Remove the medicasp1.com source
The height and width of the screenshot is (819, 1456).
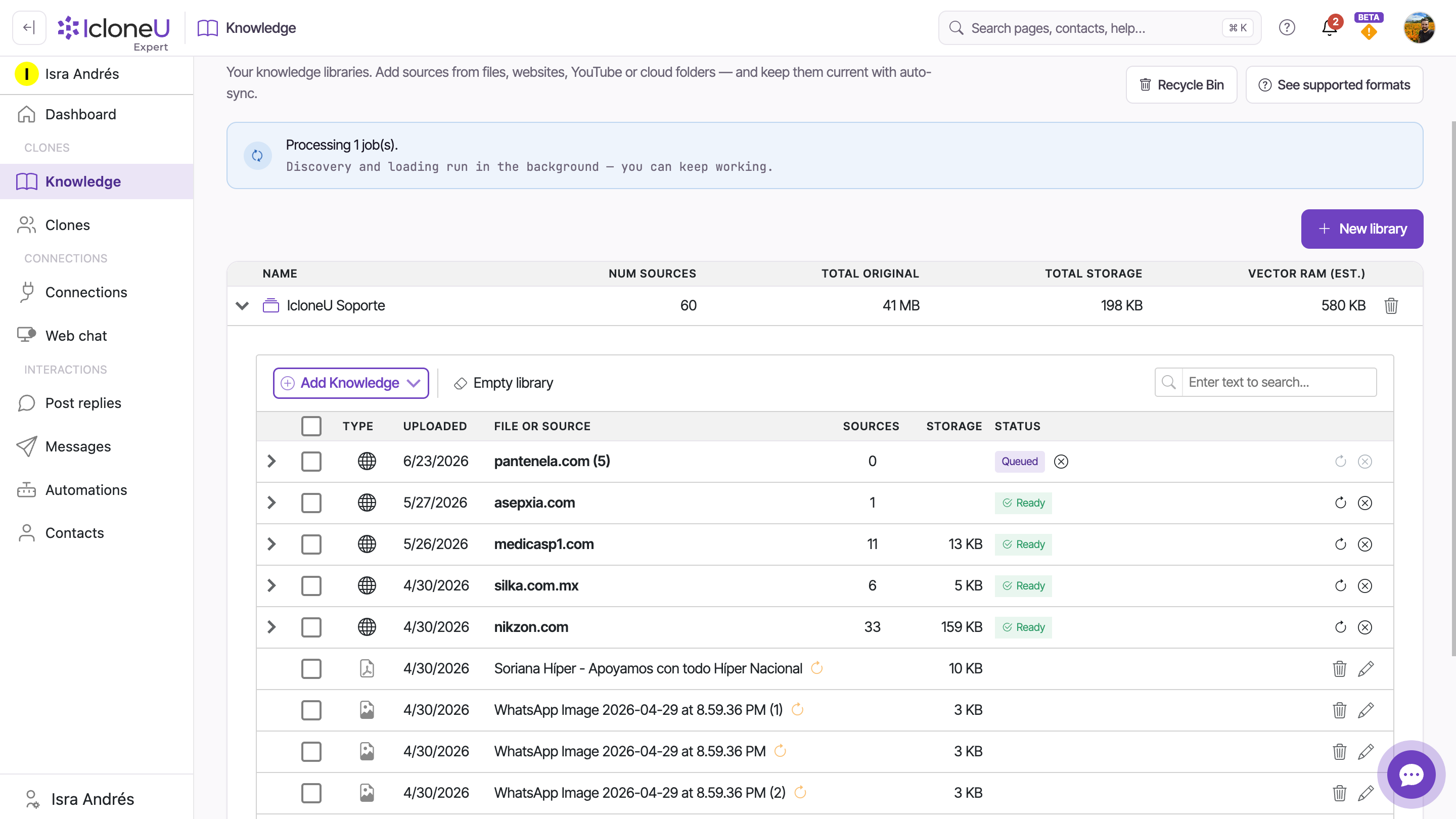(x=1364, y=544)
